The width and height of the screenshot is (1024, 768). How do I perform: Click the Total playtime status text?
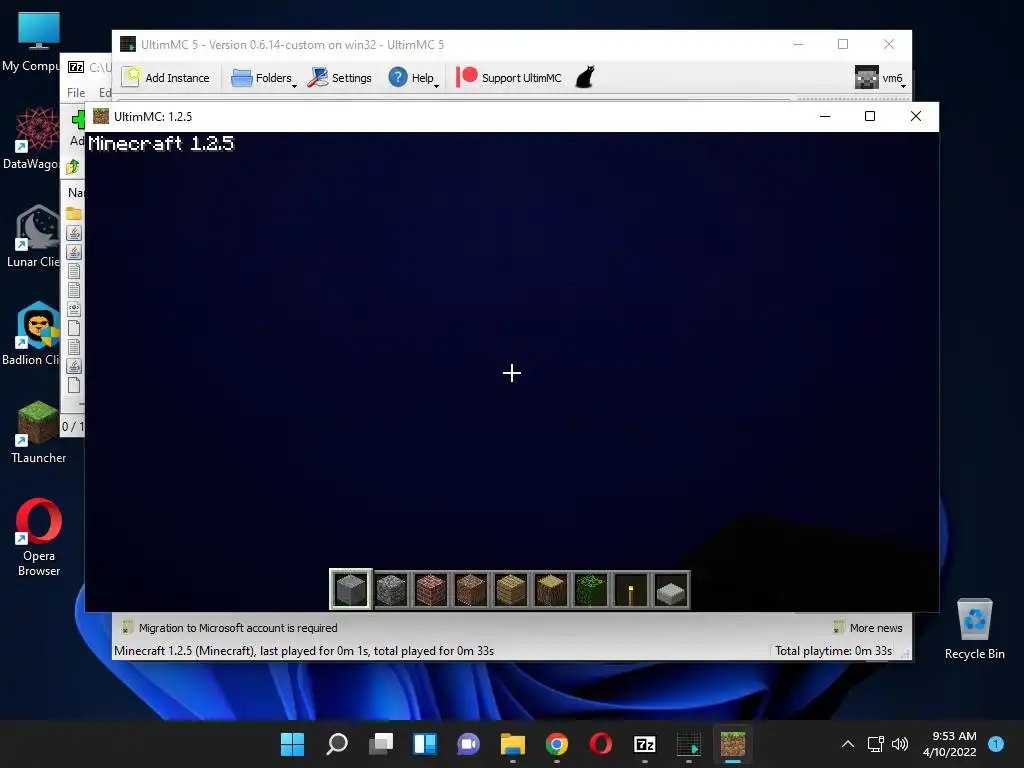(x=833, y=651)
